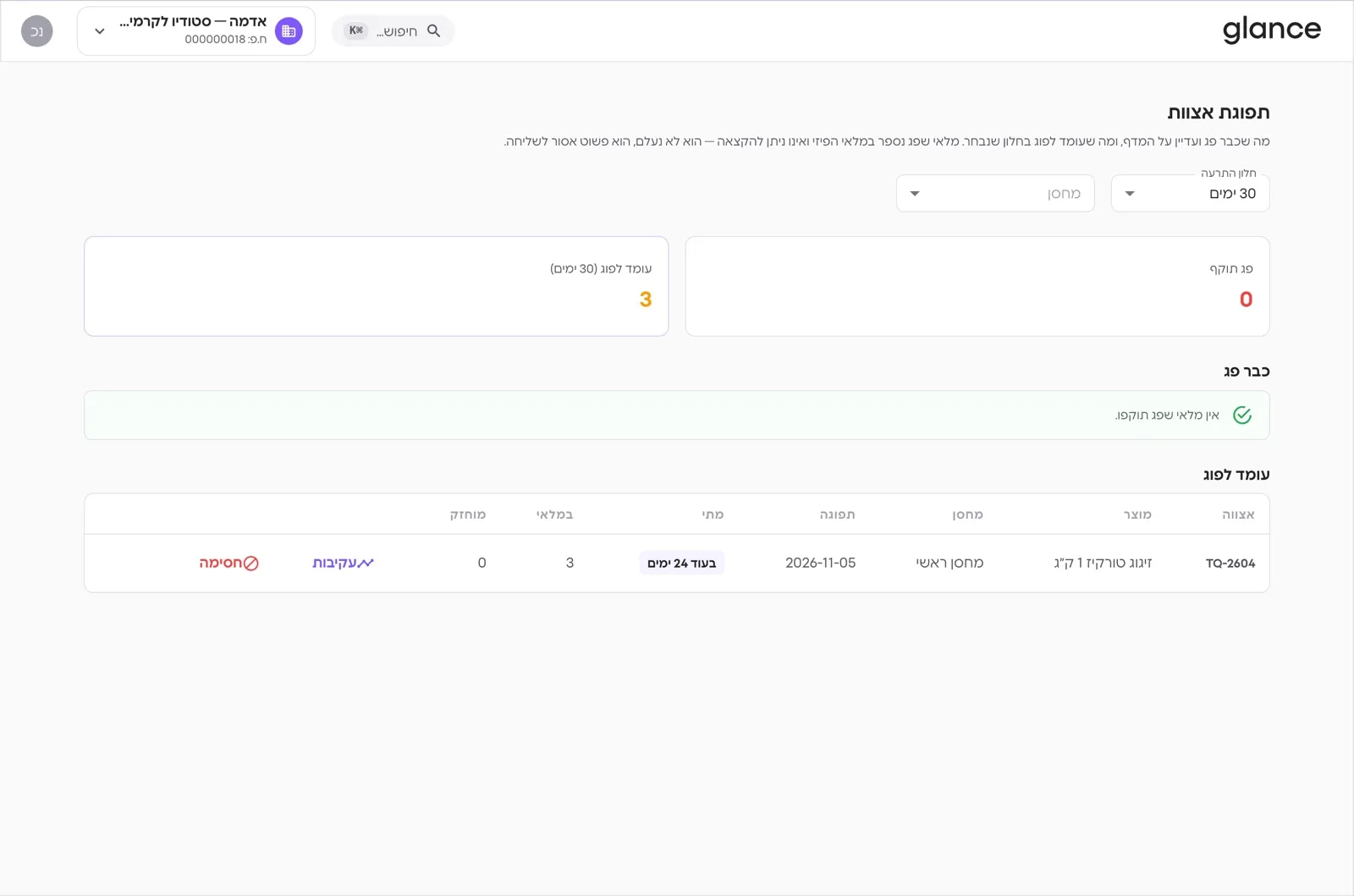The width and height of the screenshot is (1354, 896).
Task: Click the ח.פ: 000000018 company number
Action: [x=226, y=40]
